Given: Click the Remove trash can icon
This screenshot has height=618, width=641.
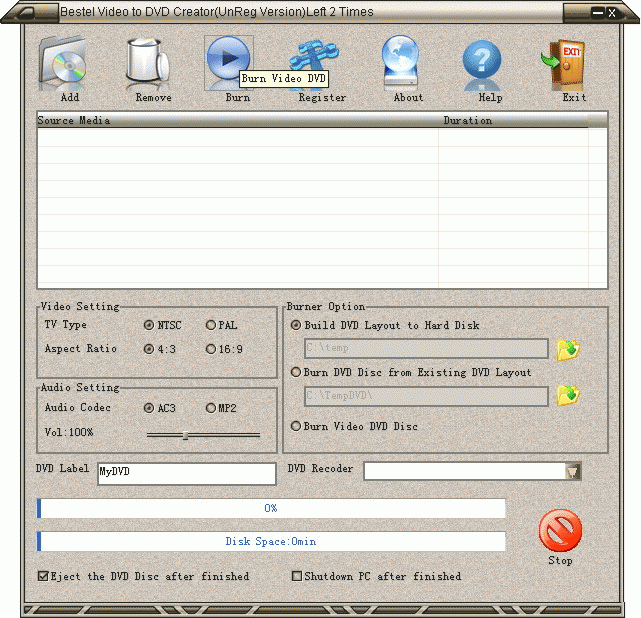Looking at the screenshot, I should (147, 62).
